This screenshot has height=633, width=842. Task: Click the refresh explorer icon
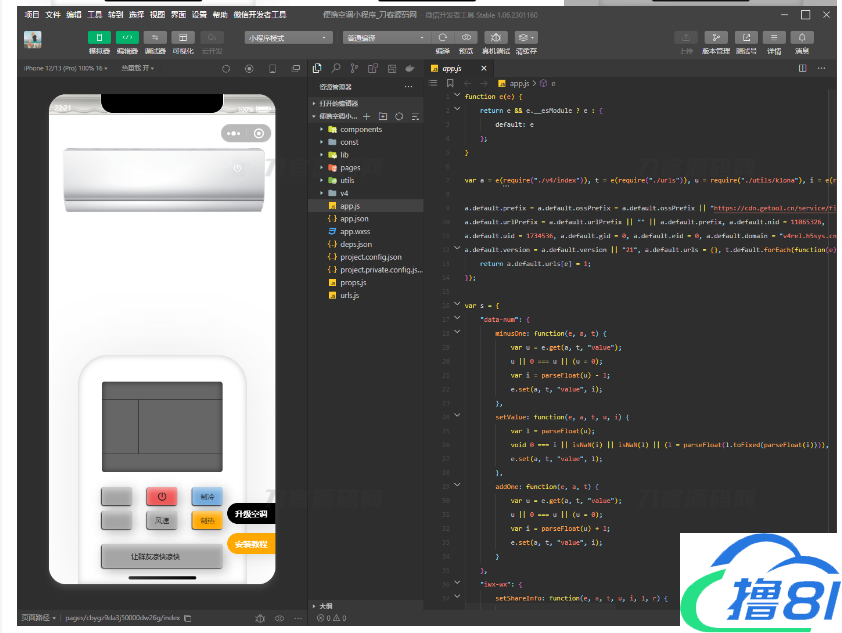[x=398, y=116]
